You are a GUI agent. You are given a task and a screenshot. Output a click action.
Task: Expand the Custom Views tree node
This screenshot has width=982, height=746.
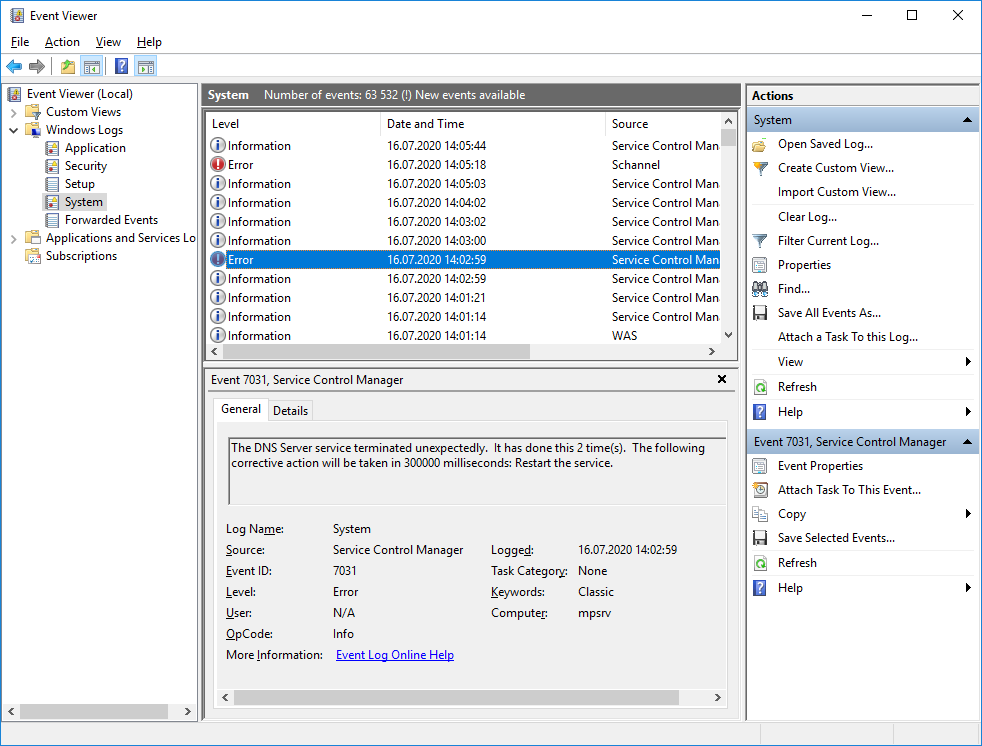tap(14, 113)
